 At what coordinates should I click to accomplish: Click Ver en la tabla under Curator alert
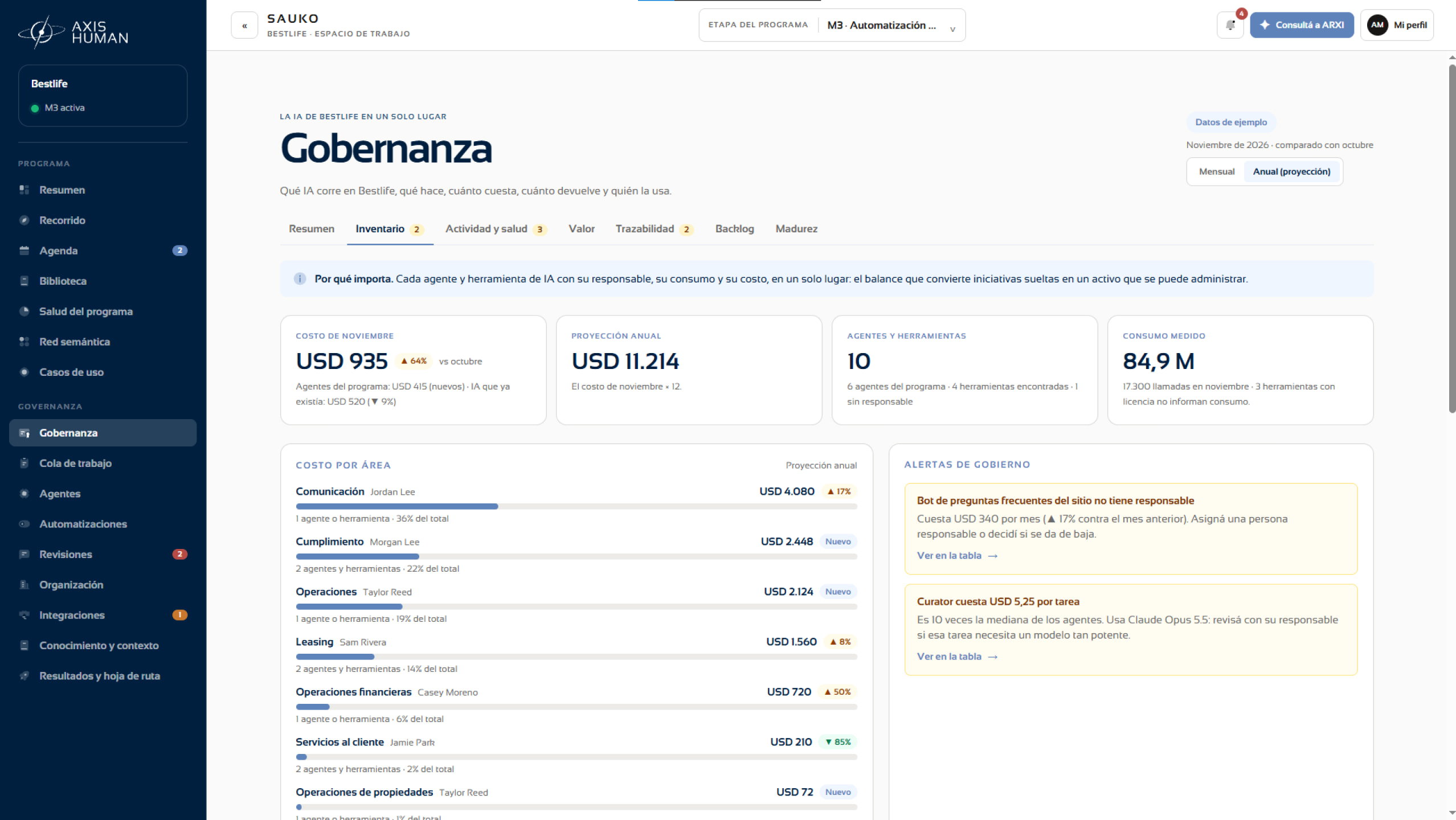[x=957, y=657]
